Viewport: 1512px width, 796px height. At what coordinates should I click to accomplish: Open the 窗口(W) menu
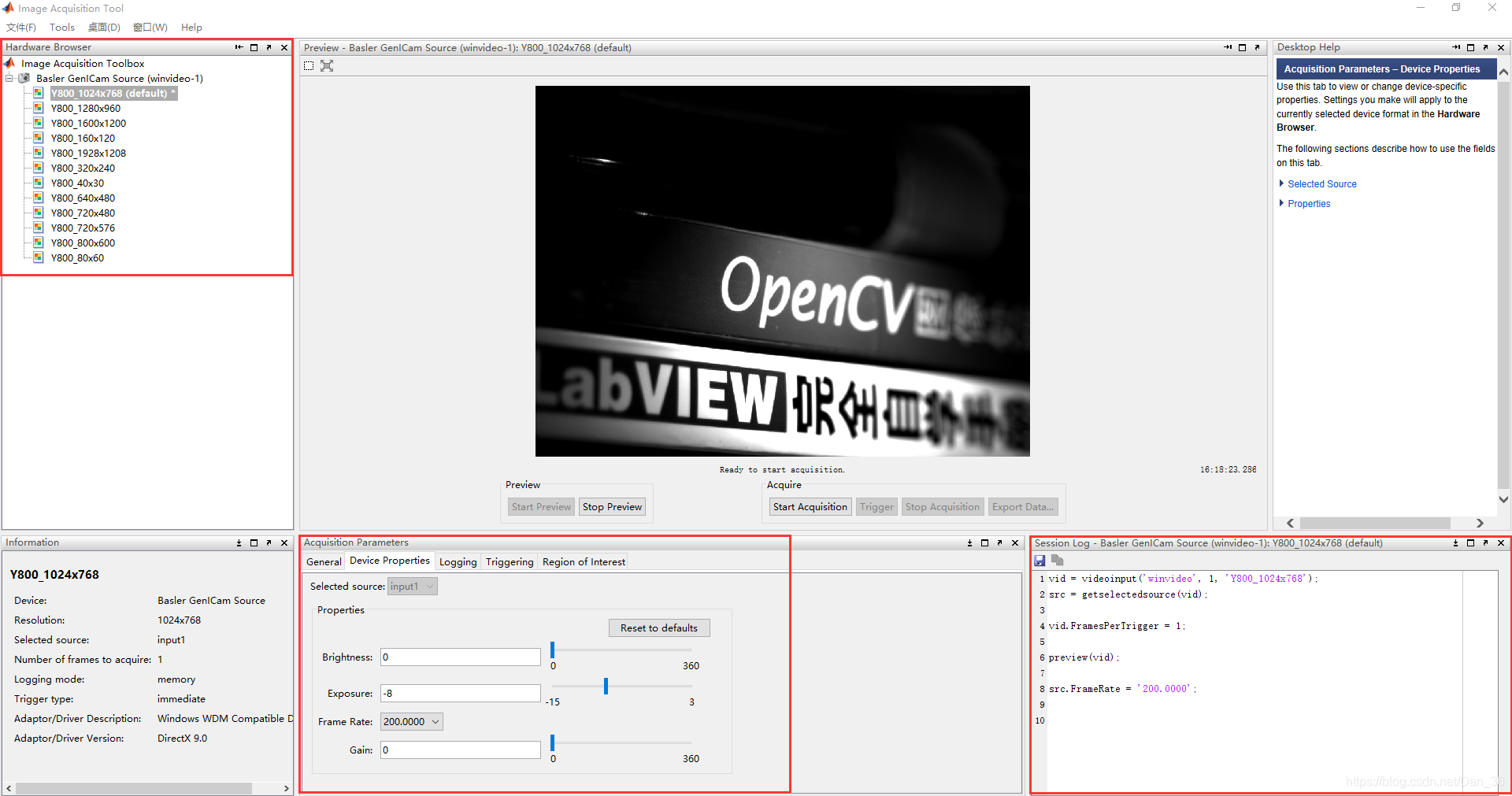coord(150,28)
